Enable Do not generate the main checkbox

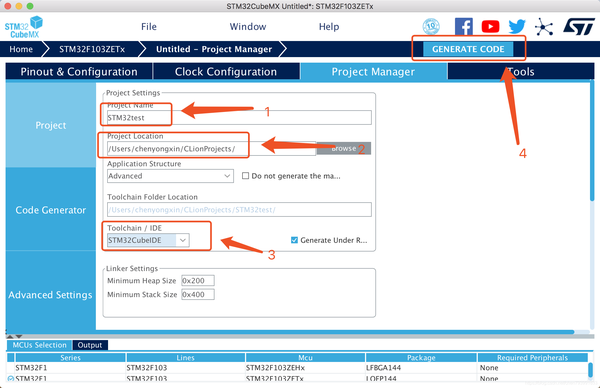pyautogui.click(x=245, y=176)
